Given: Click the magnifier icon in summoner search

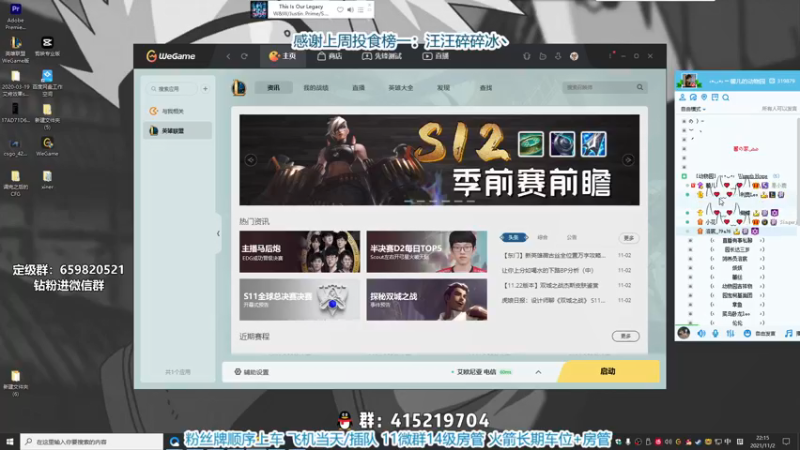Looking at the screenshot, I should pos(640,87).
